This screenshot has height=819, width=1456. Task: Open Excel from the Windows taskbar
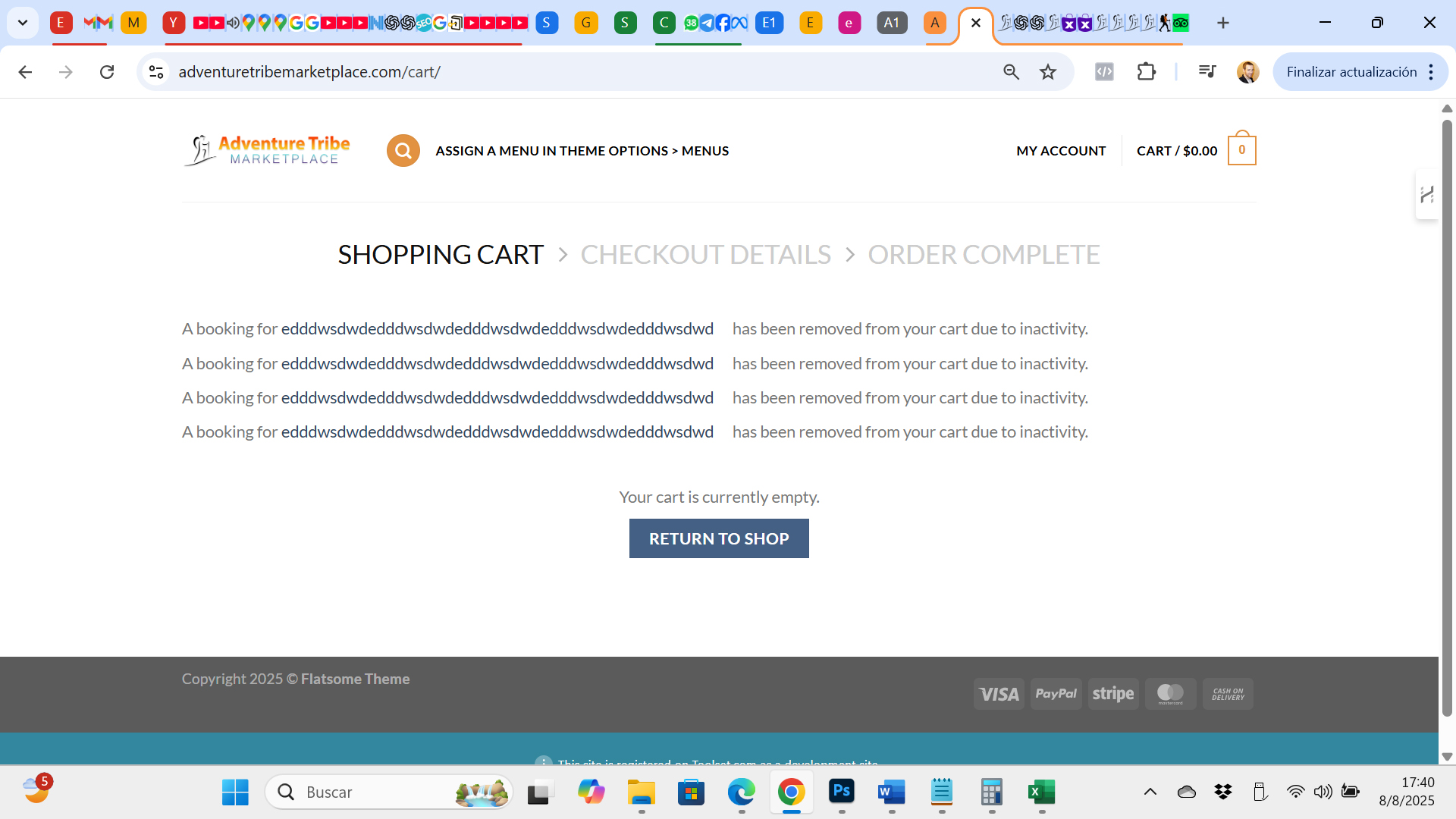point(1041,792)
